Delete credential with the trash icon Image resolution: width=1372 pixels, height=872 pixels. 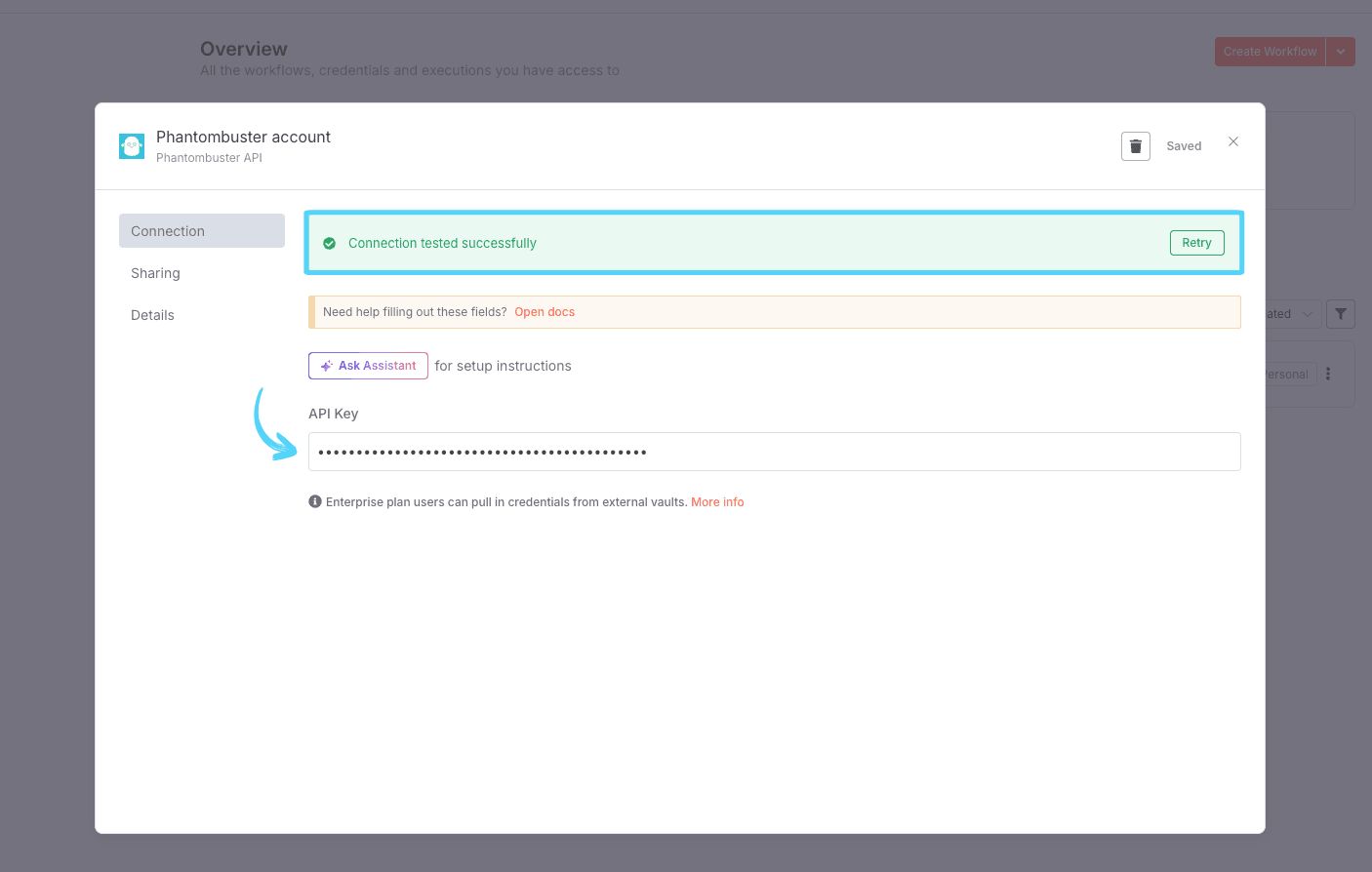click(1135, 146)
